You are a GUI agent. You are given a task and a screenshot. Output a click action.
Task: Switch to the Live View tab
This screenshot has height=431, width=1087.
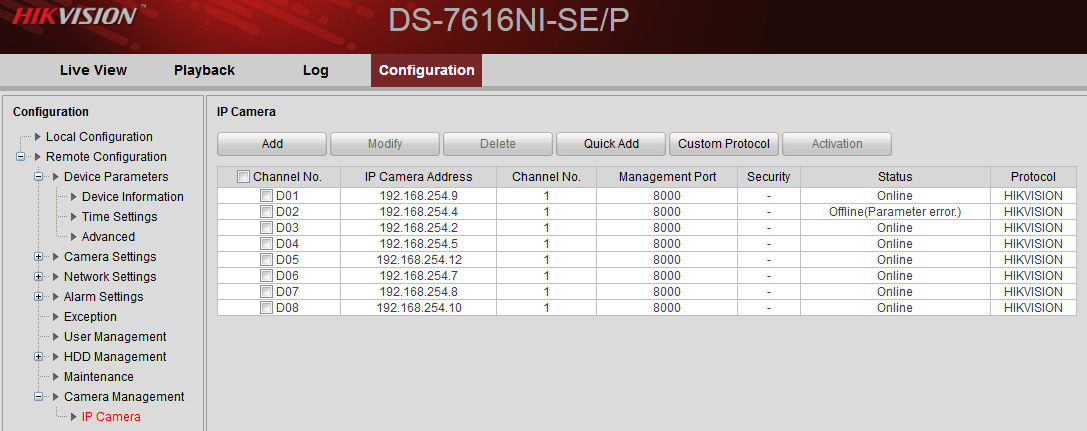click(93, 70)
